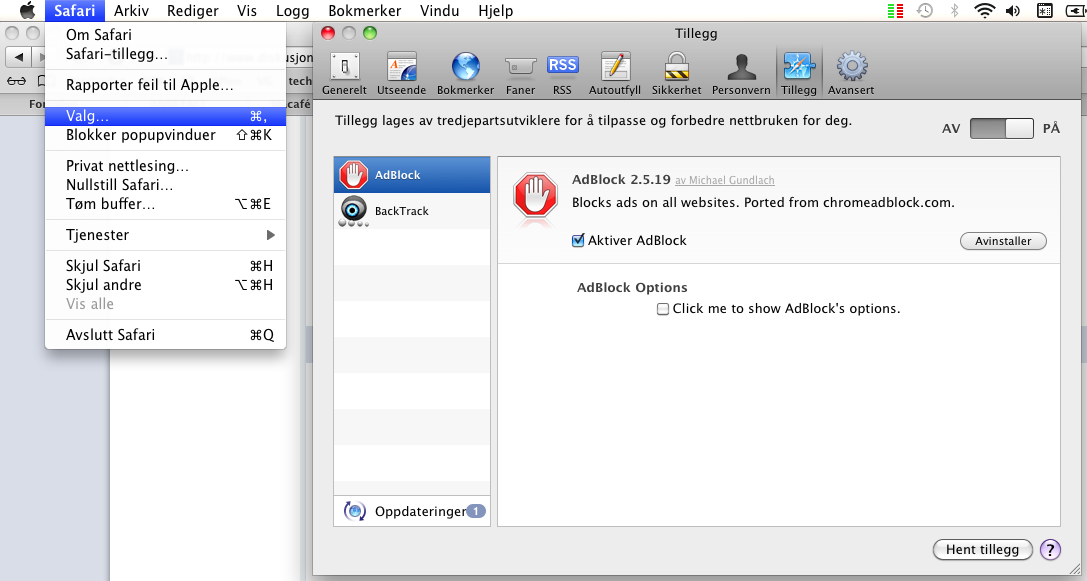Image resolution: width=1087 pixels, height=581 pixels.
Task: Click the Safari back navigation arrow
Action: pyautogui.click(x=19, y=57)
